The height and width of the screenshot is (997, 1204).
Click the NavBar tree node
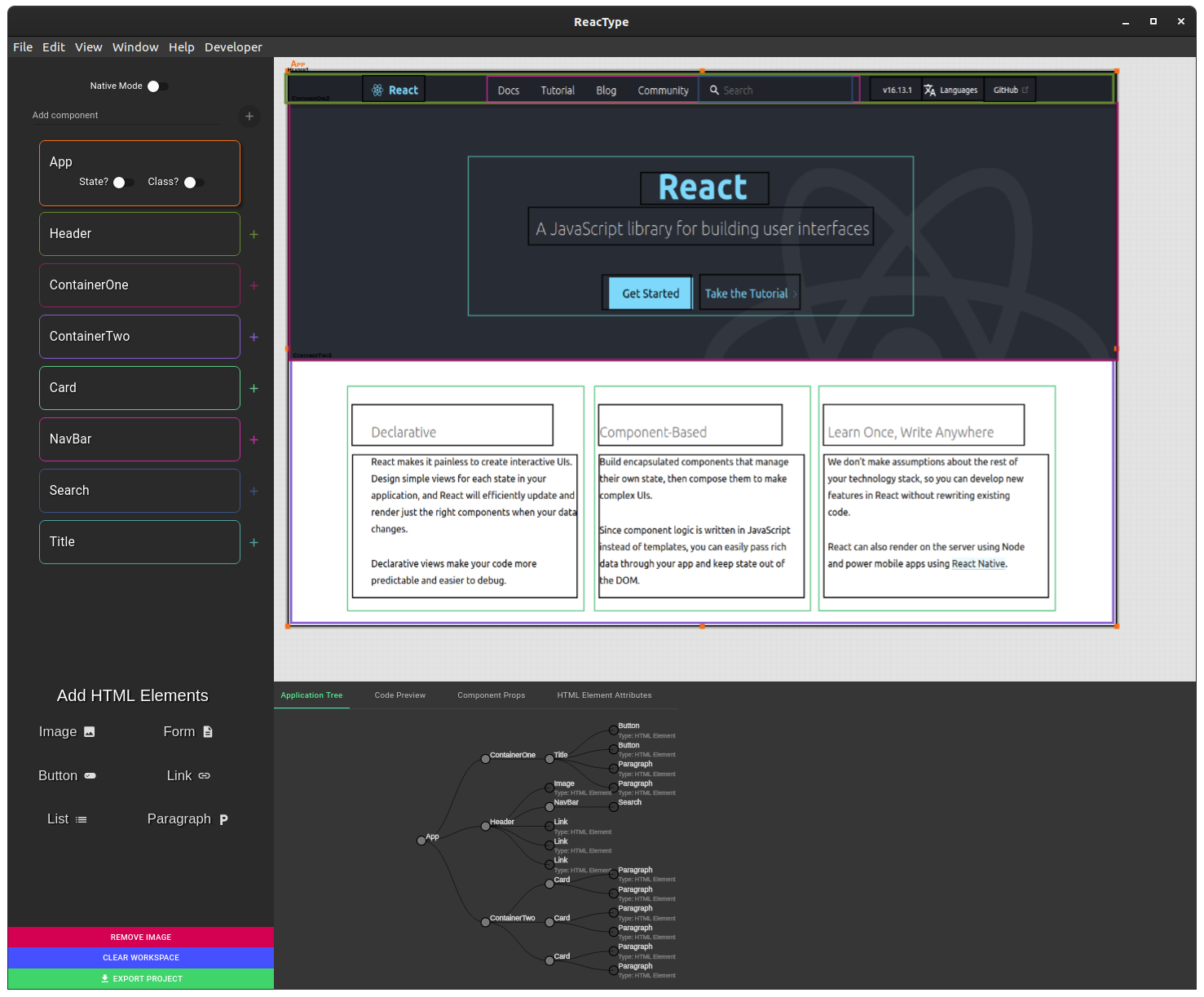pyautogui.click(x=549, y=806)
